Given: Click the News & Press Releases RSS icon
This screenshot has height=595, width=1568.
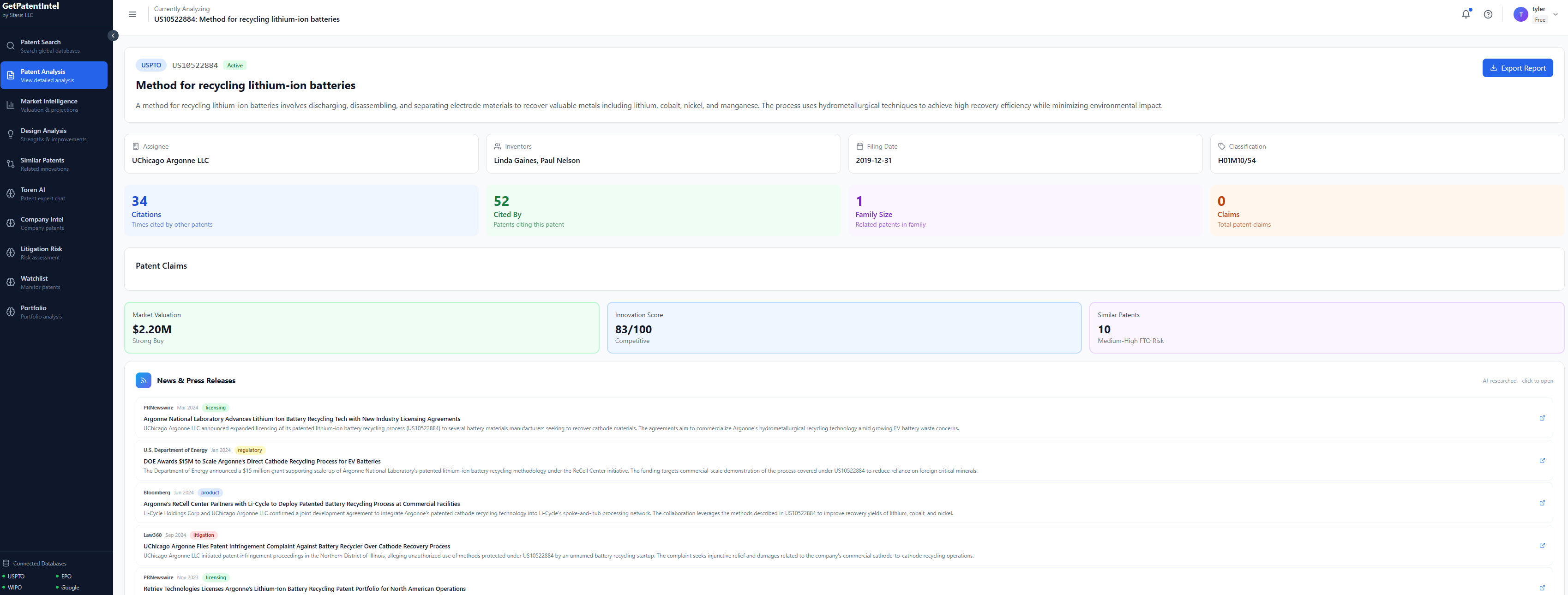Looking at the screenshot, I should [x=144, y=381].
